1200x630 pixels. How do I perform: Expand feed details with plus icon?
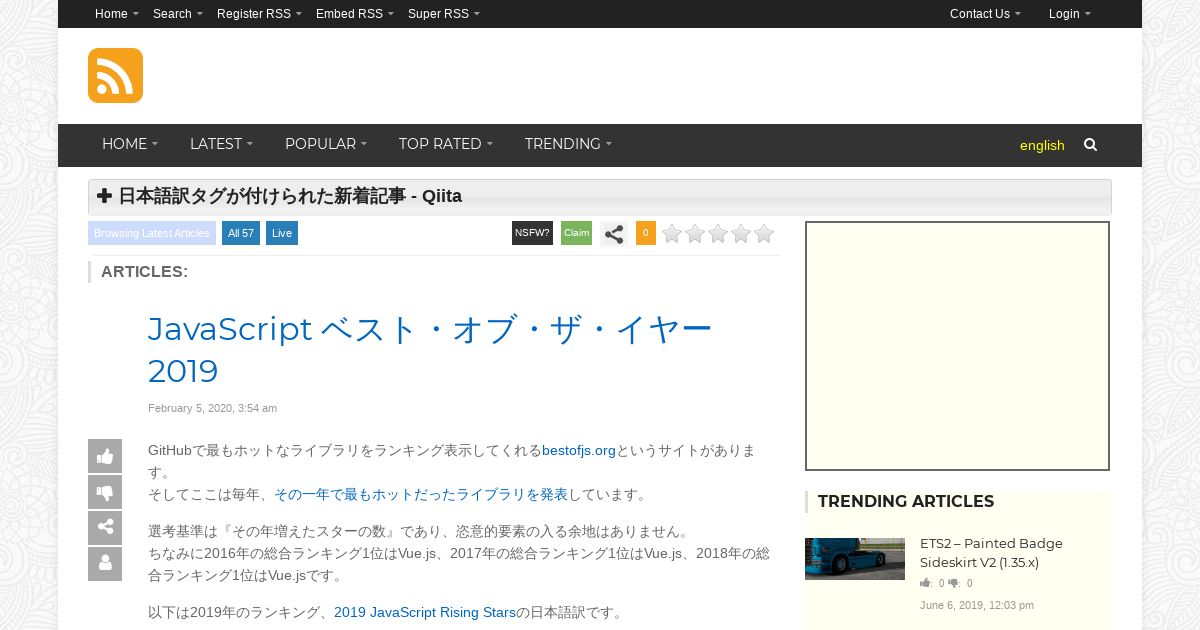pos(104,196)
